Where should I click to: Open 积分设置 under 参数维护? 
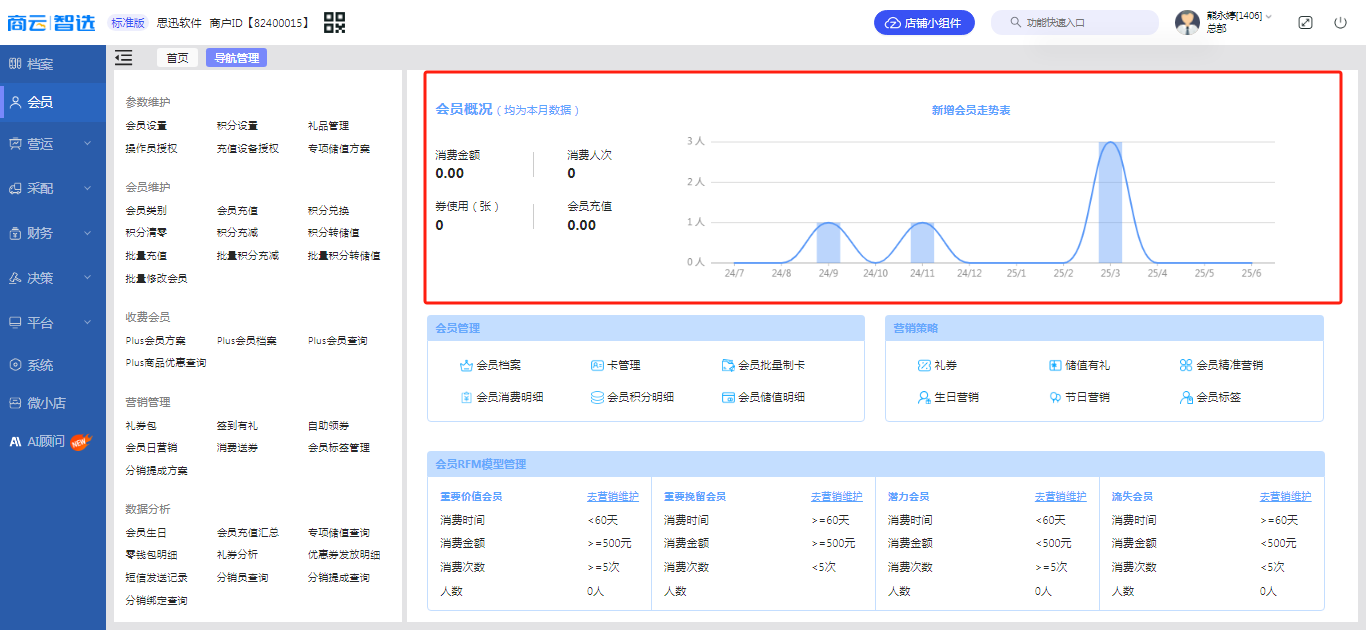[237, 126]
